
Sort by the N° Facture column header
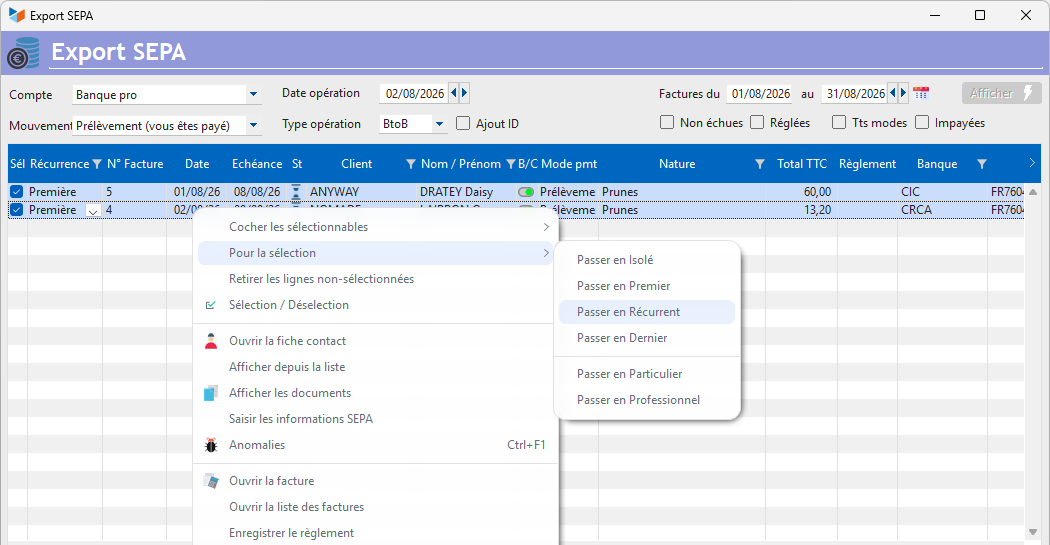(x=135, y=164)
